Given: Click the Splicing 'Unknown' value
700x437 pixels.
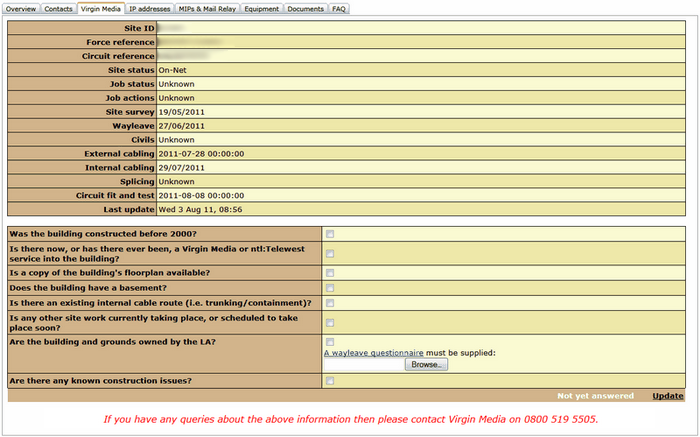Looking at the screenshot, I should (176, 182).
